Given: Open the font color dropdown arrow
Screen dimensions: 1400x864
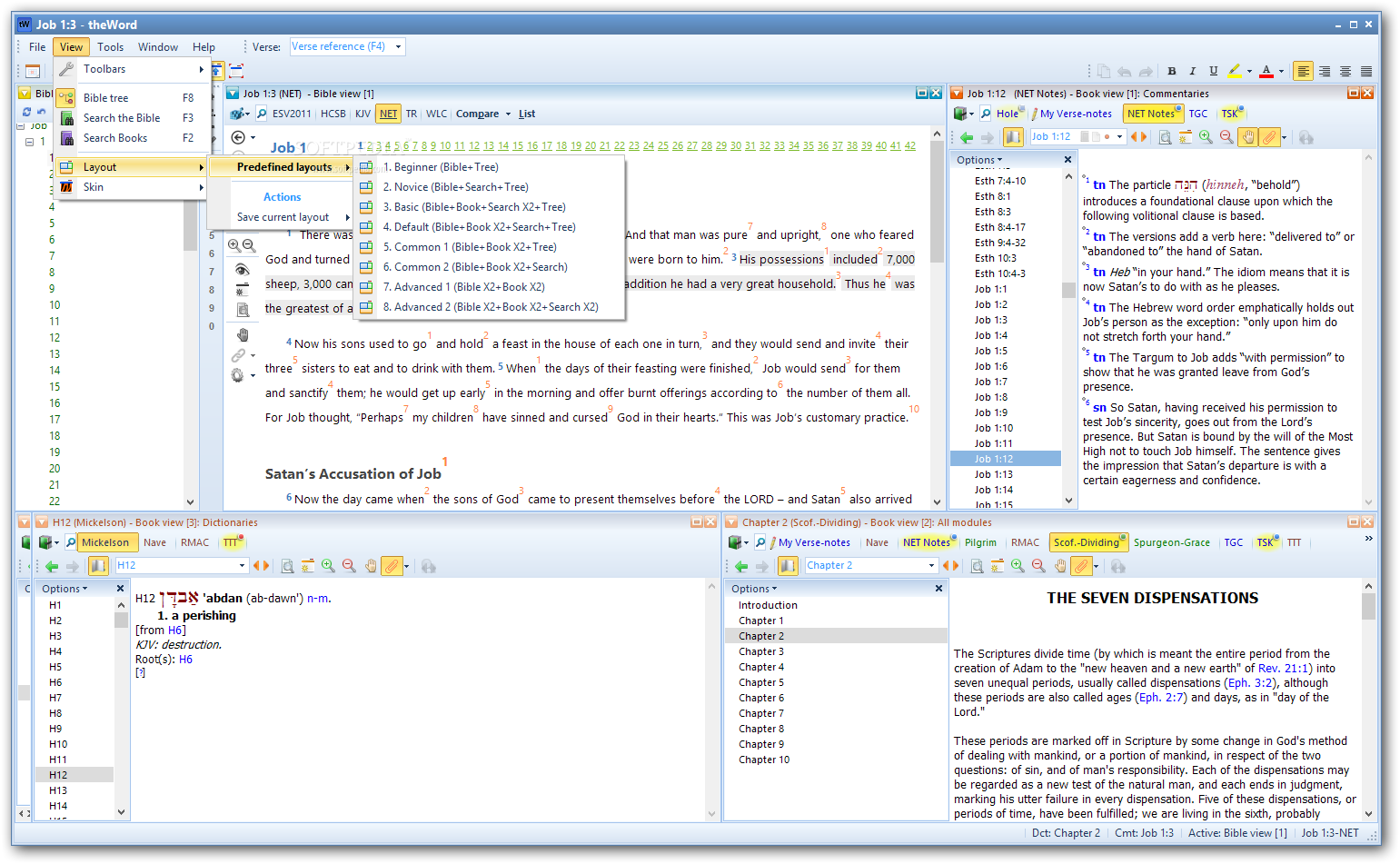Looking at the screenshot, I should 1281,71.
